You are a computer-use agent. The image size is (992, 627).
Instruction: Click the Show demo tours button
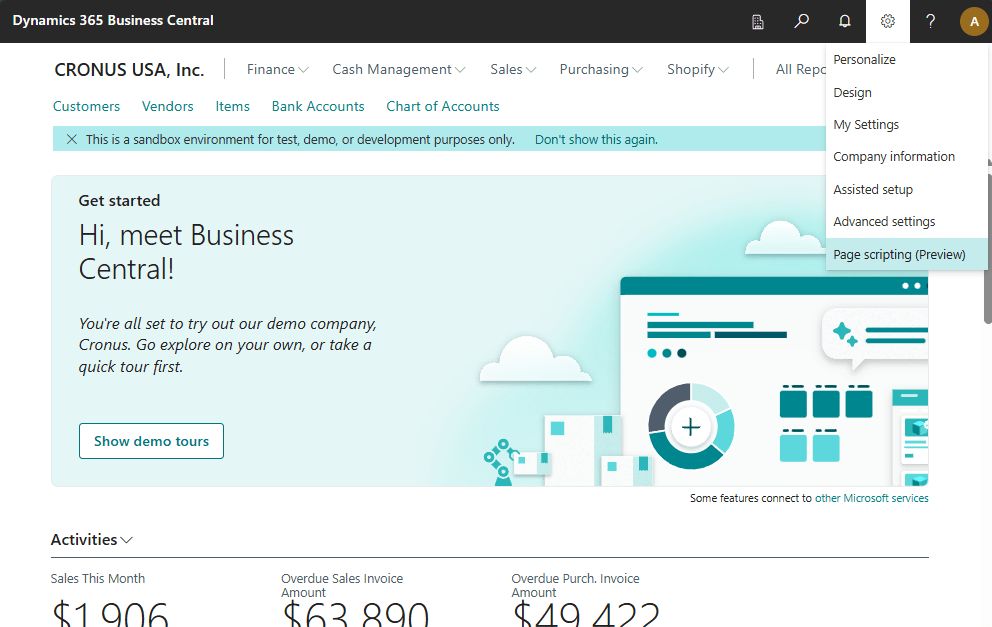151,441
